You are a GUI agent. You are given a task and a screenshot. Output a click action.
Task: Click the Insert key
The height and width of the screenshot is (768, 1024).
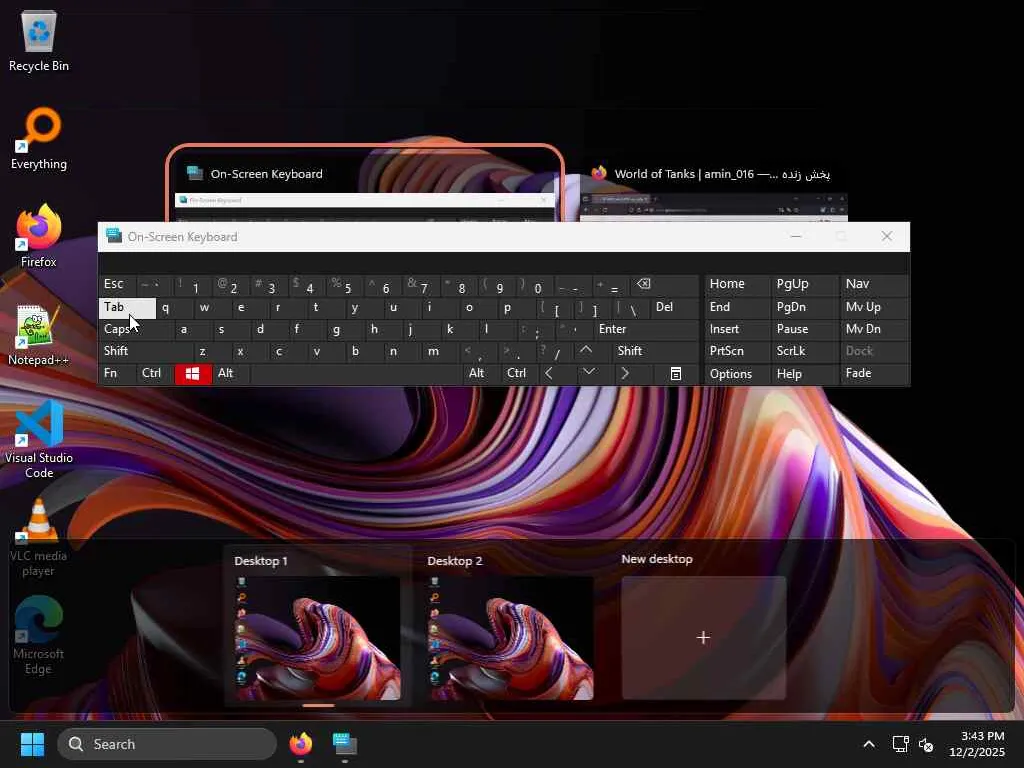pyautogui.click(x=737, y=329)
